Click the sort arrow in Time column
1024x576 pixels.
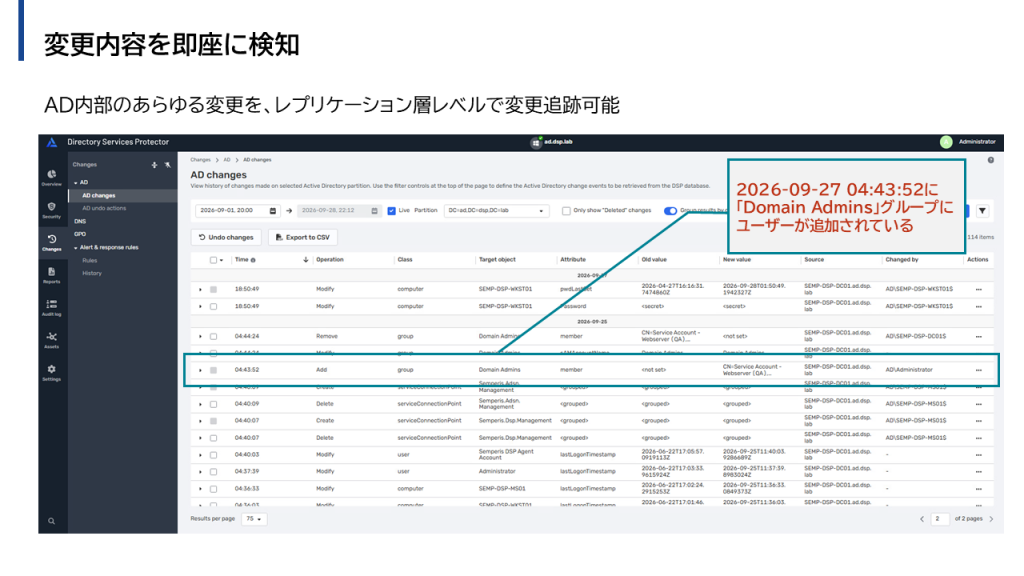point(306,260)
